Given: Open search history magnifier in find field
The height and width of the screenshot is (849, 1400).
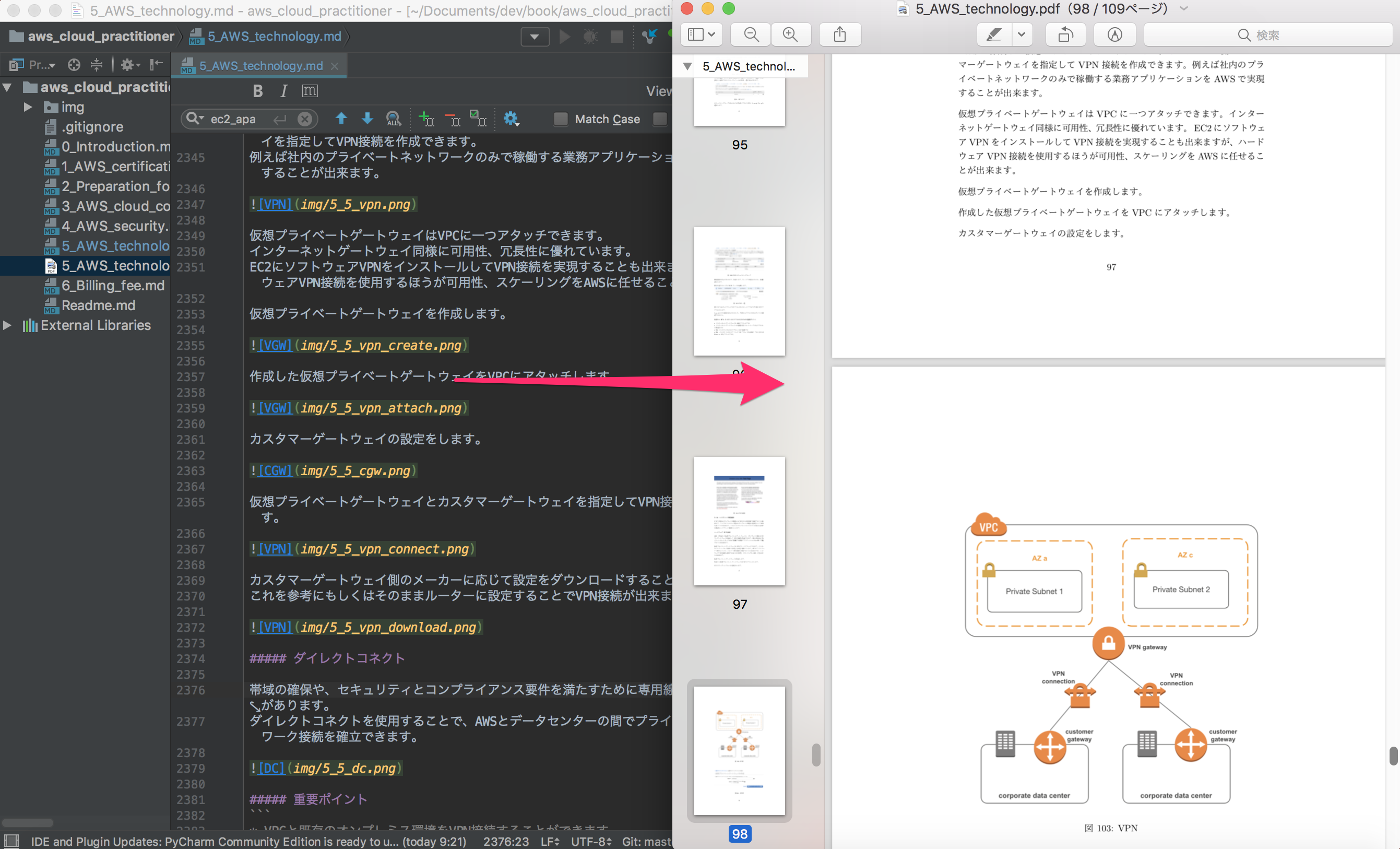Looking at the screenshot, I should [194, 118].
